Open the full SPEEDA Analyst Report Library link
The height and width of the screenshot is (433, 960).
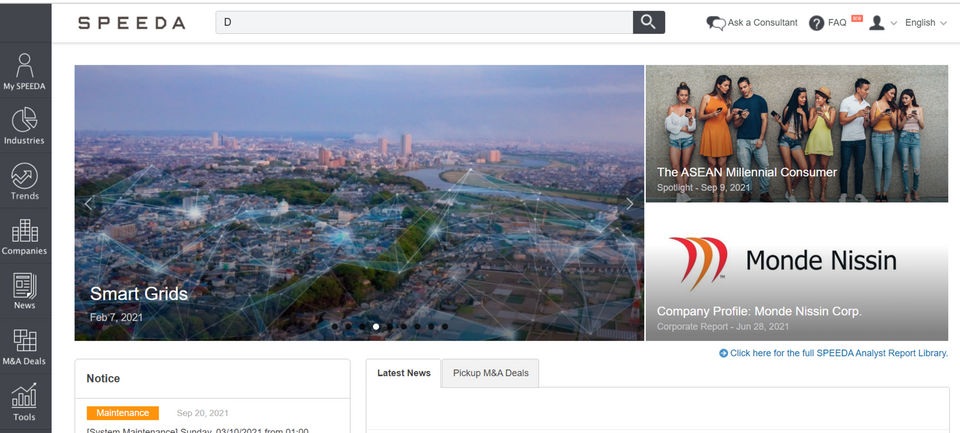click(833, 353)
